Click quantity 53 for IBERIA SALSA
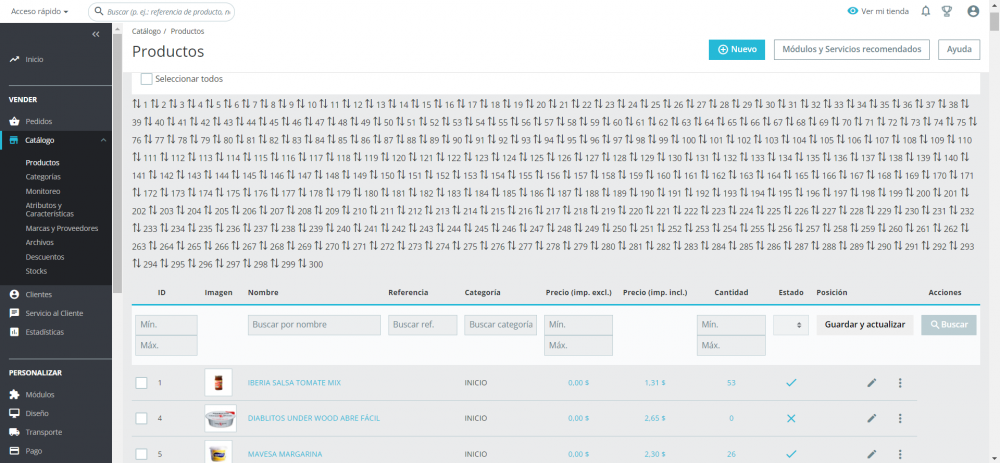The image size is (1000, 463). 731,383
